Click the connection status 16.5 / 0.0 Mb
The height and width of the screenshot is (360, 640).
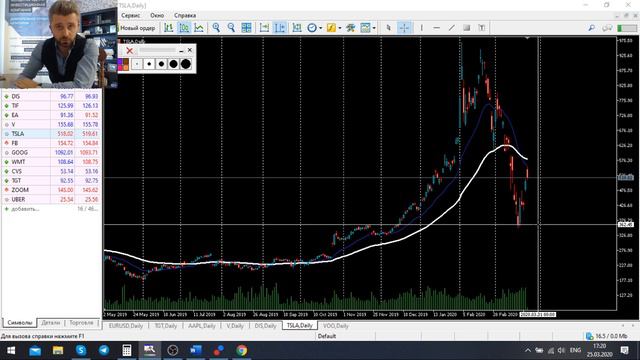click(606, 336)
